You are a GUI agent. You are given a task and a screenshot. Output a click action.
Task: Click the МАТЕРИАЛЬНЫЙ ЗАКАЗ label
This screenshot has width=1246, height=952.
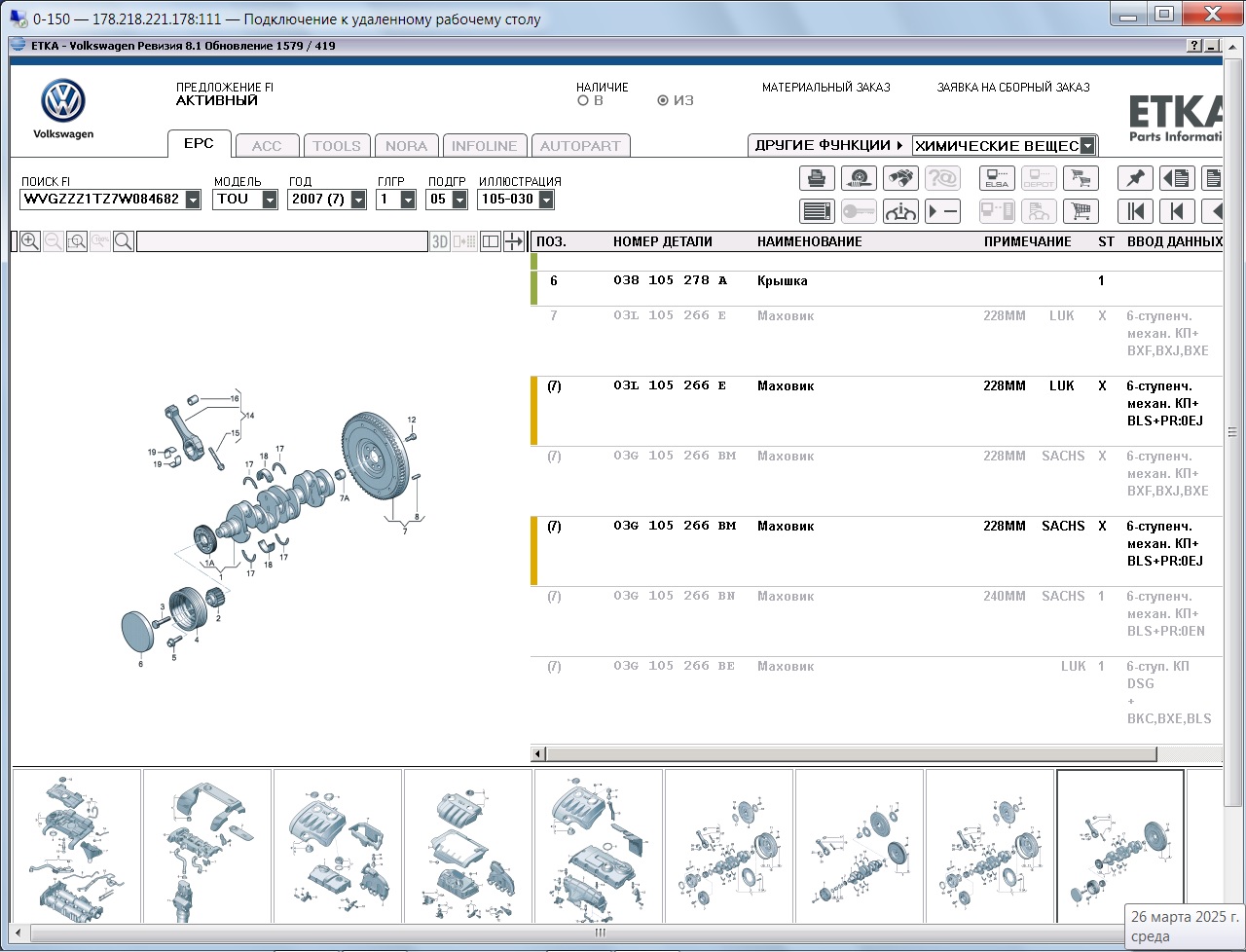826,88
